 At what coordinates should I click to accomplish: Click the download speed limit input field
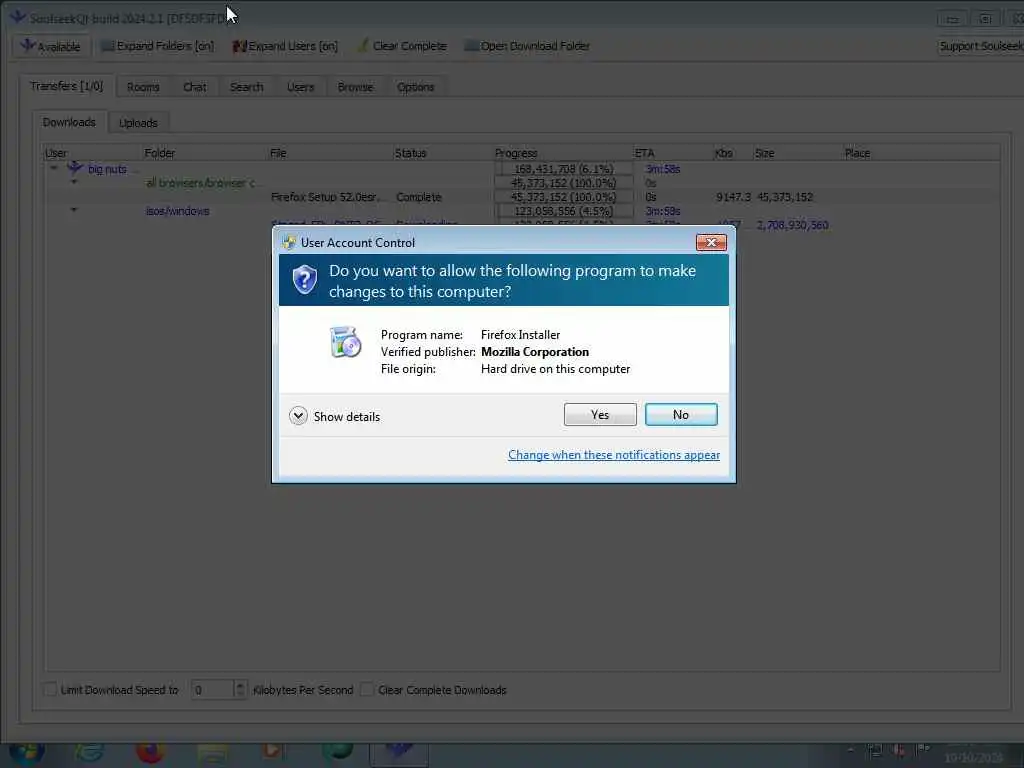point(212,690)
